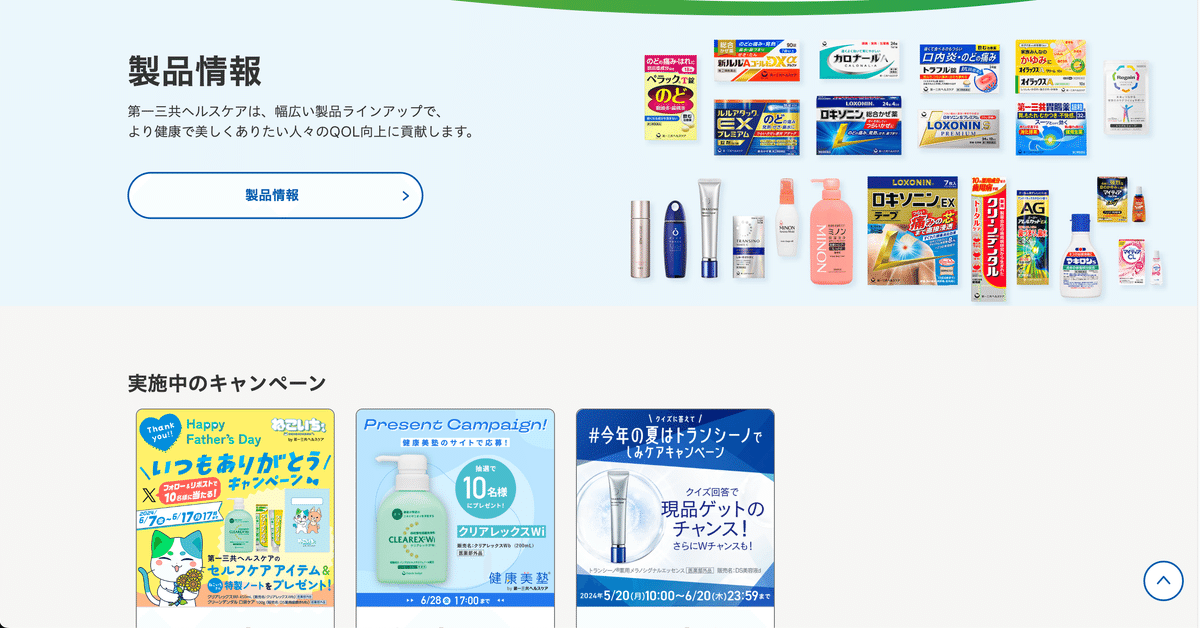The height and width of the screenshot is (628, 1200).
Task: Click the ルルアタックEX プレミアム box
Action: click(757, 127)
